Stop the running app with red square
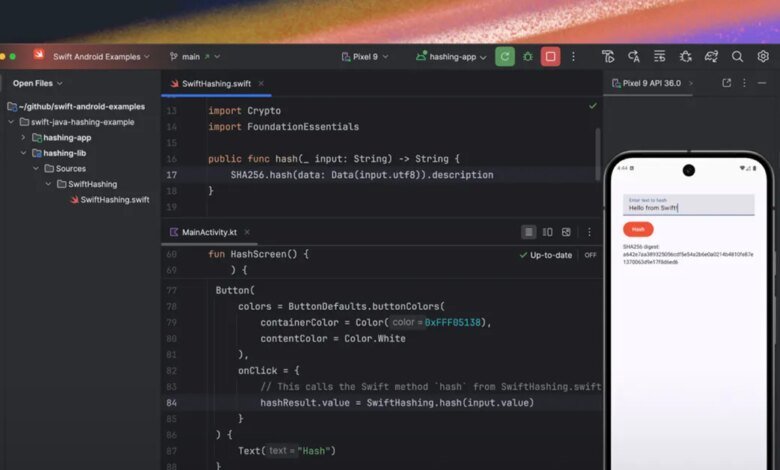 tap(550, 57)
